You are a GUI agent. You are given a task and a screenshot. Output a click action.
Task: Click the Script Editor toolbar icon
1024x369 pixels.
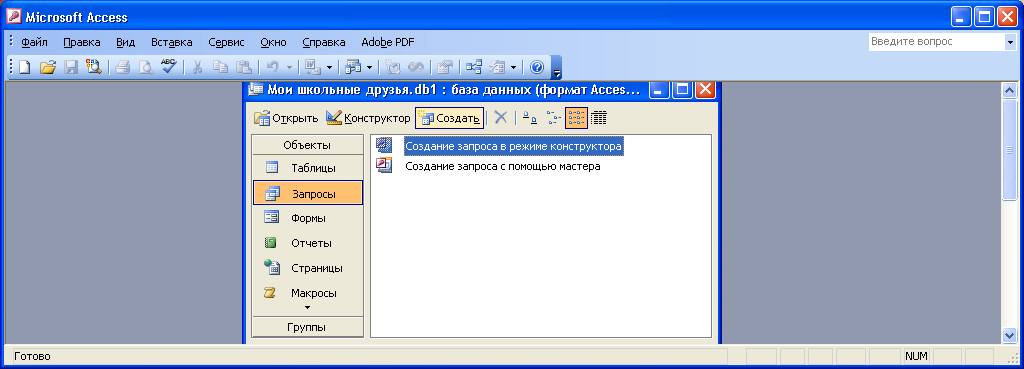point(415,67)
